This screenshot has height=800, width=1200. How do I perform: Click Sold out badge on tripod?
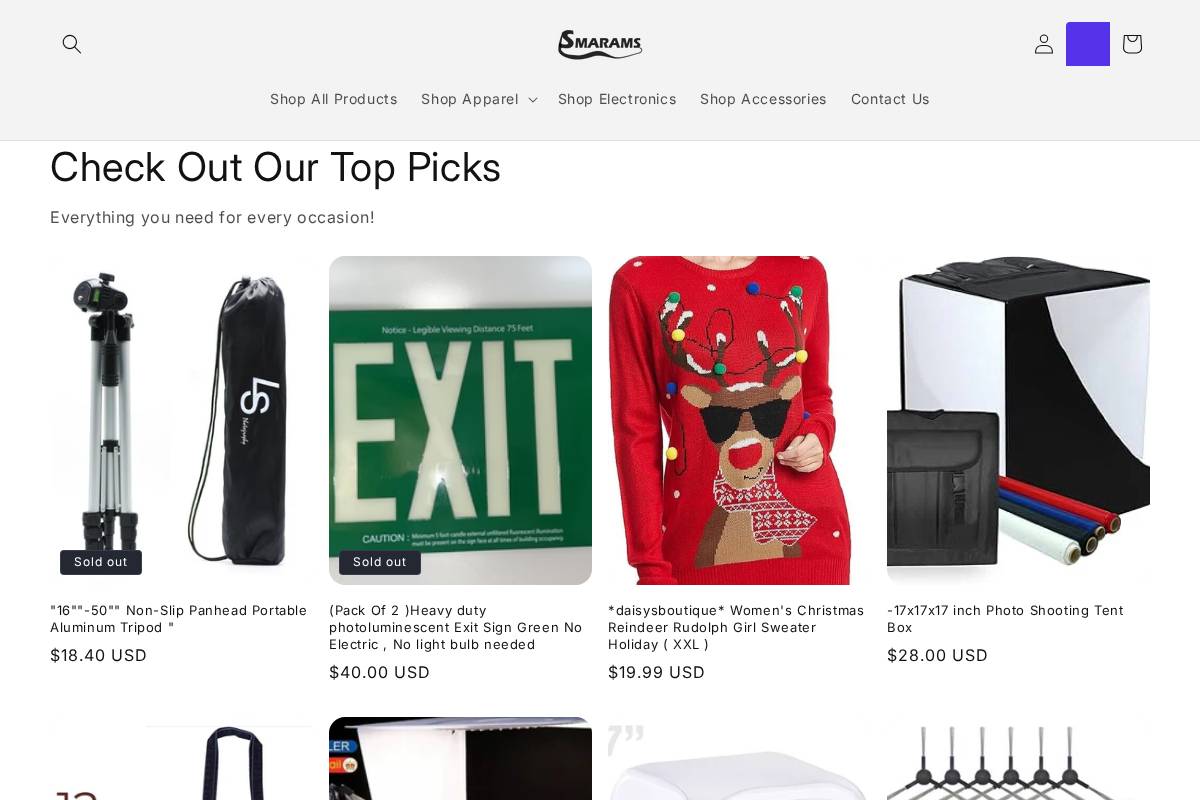click(x=101, y=562)
